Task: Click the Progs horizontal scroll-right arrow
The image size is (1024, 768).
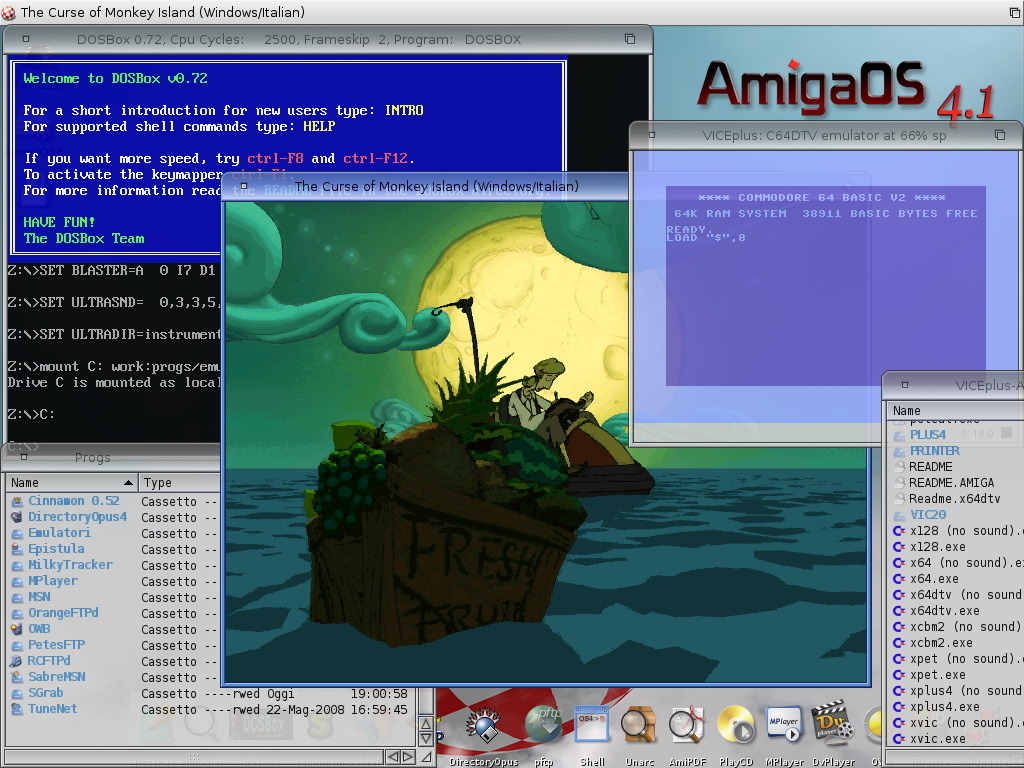Action: click(410, 757)
